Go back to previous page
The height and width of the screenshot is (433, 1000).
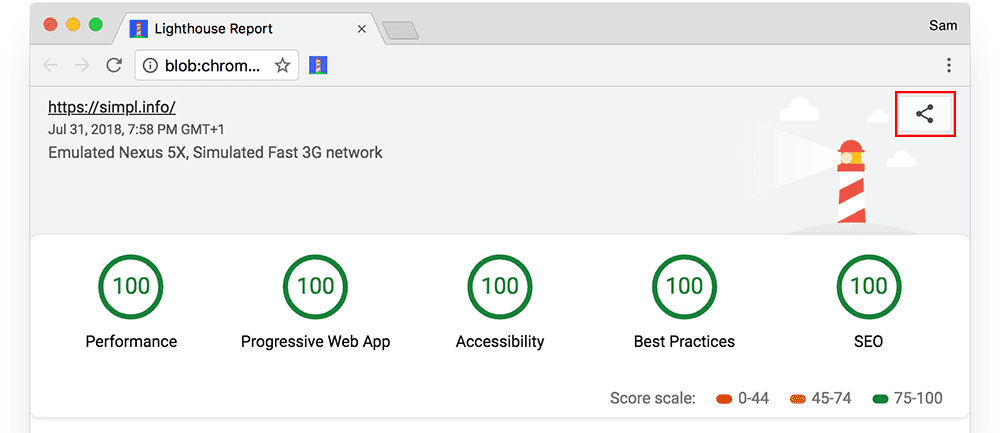tap(50, 65)
